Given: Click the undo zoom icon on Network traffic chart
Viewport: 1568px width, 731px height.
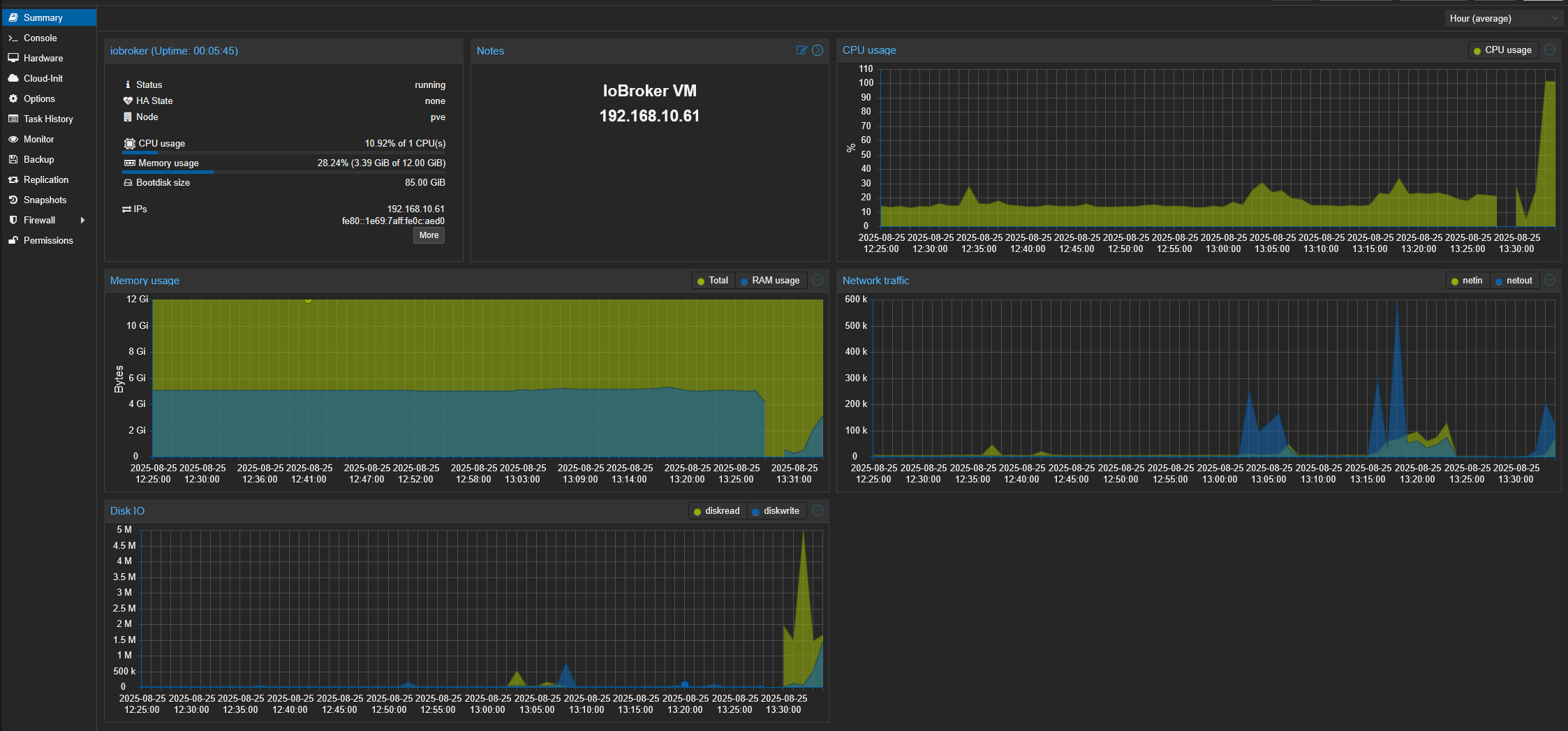Looking at the screenshot, I should click(x=1550, y=280).
